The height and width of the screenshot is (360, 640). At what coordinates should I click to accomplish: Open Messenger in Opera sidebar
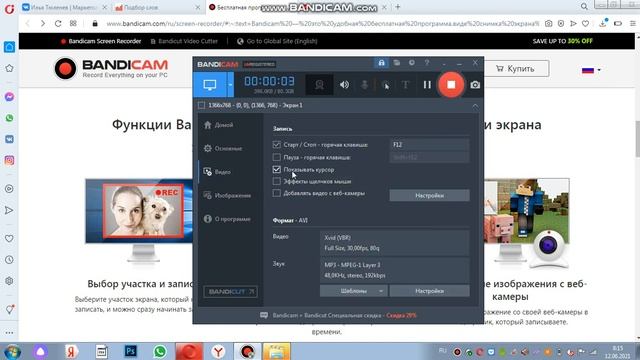[x=9, y=97]
